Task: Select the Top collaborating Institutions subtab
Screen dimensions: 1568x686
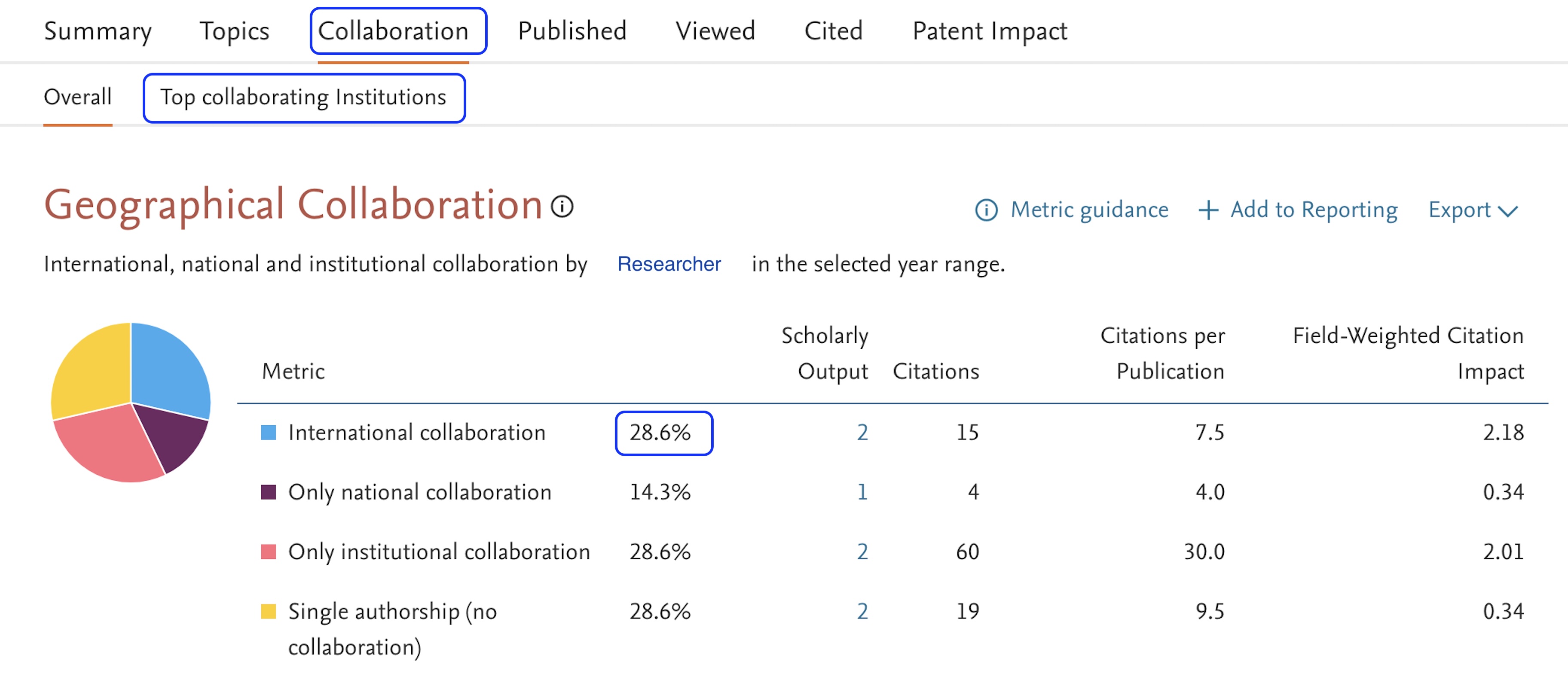Action: click(304, 97)
